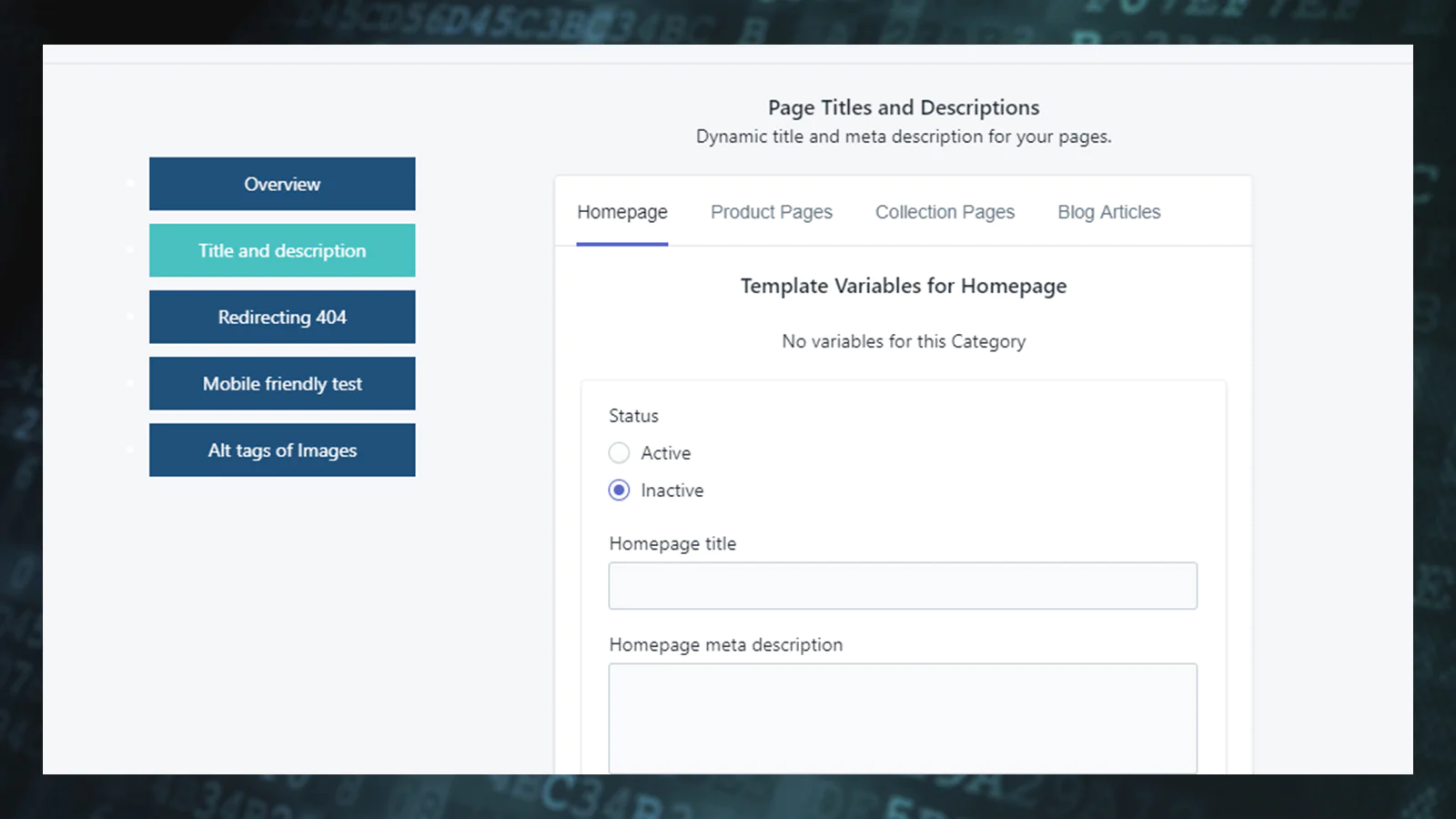Switch to the Homepage tab
The width and height of the screenshot is (1456, 819).
pyautogui.click(x=622, y=212)
